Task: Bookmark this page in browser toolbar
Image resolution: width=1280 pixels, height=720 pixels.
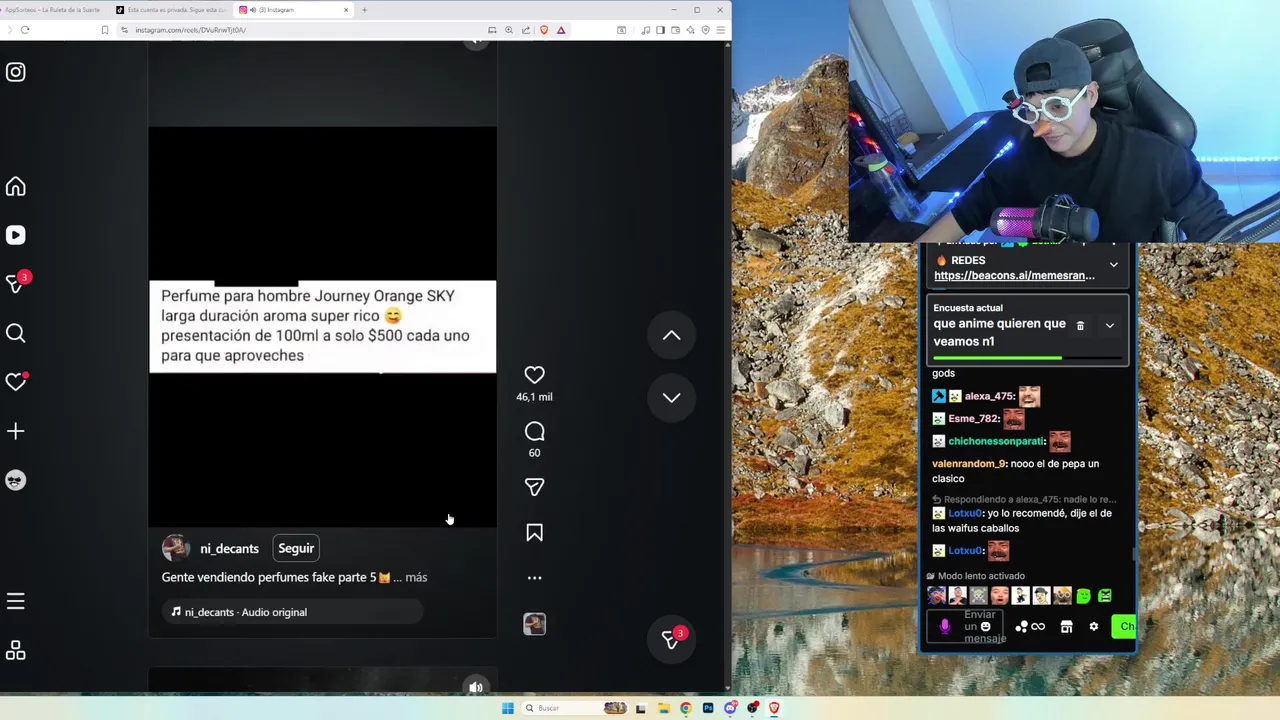Action: [x=104, y=30]
